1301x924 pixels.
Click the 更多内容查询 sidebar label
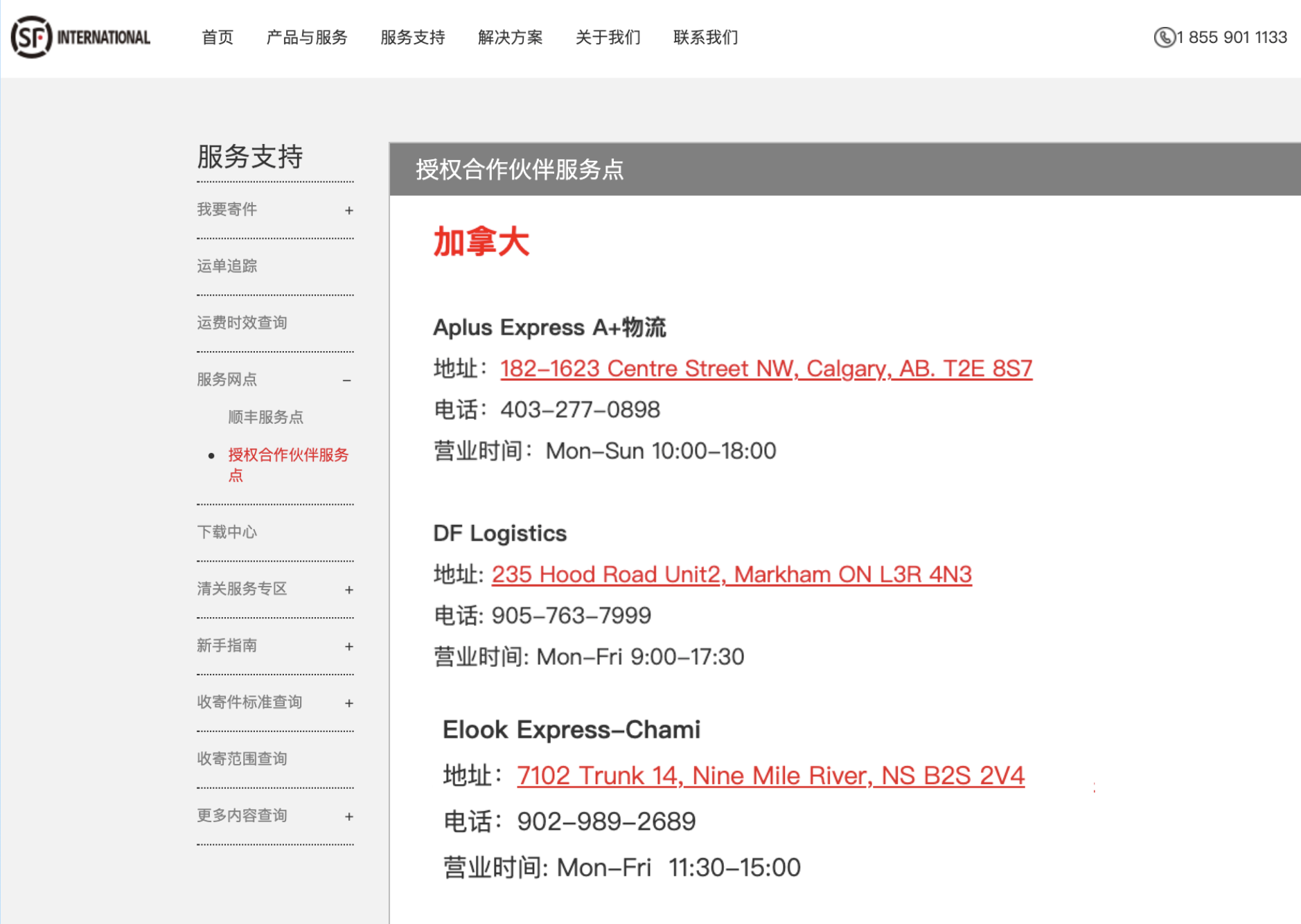[x=242, y=815]
